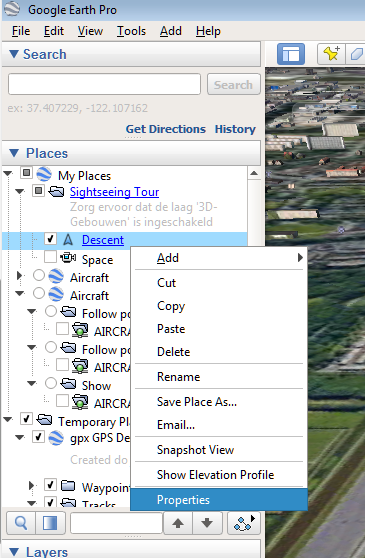Collapse the gpx GPS Device node
This screenshot has width=365, height=558.
(20, 437)
